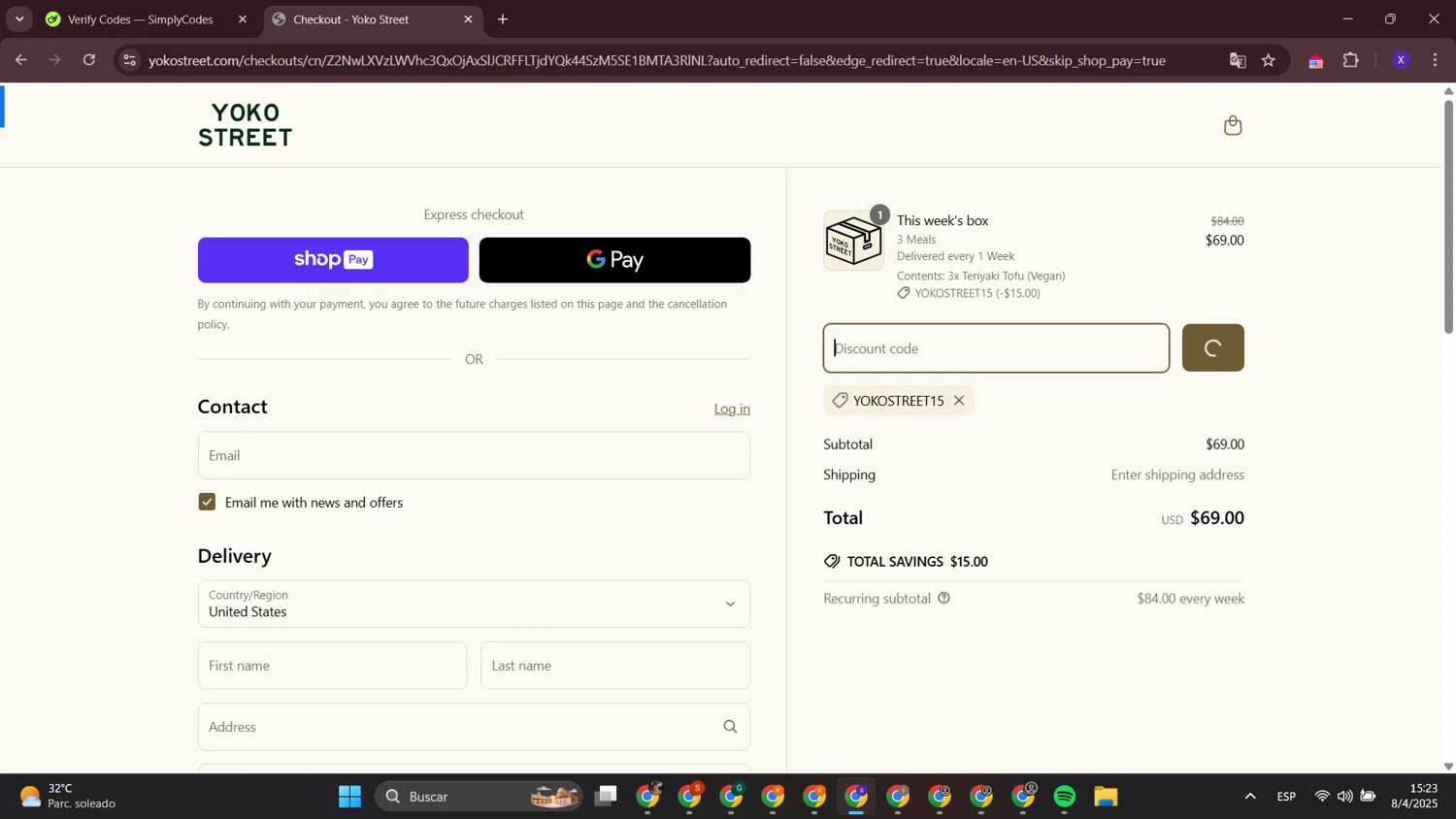Open the shopping bag cart icon
The width and height of the screenshot is (1456, 819).
(1233, 125)
